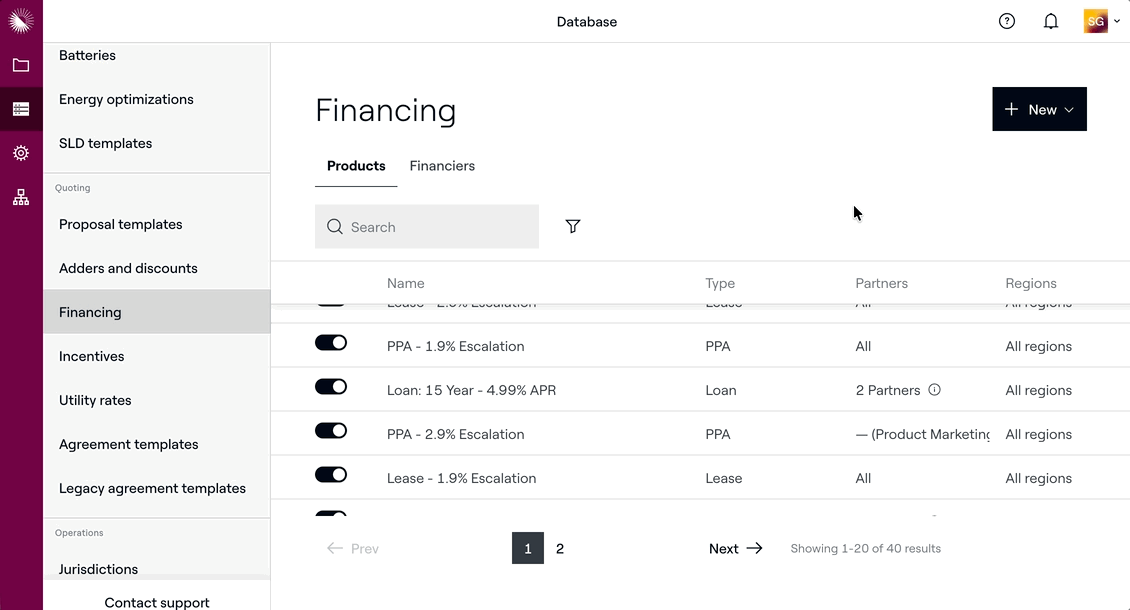Open the filter funnel icon
Image resolution: width=1130 pixels, height=610 pixels.
point(573,226)
